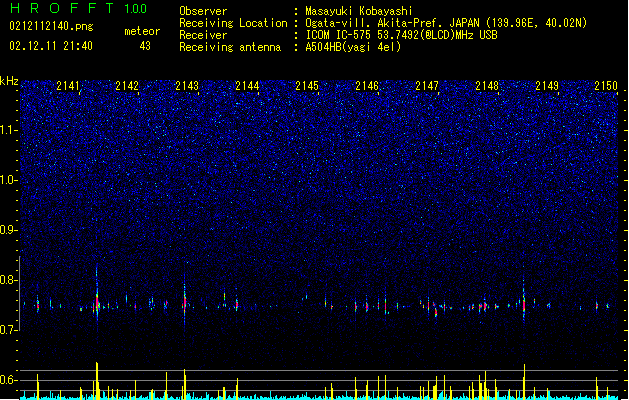The height and width of the screenshot is (400, 629).
Task: Click the HROFFT title text
Action: coord(63,8)
